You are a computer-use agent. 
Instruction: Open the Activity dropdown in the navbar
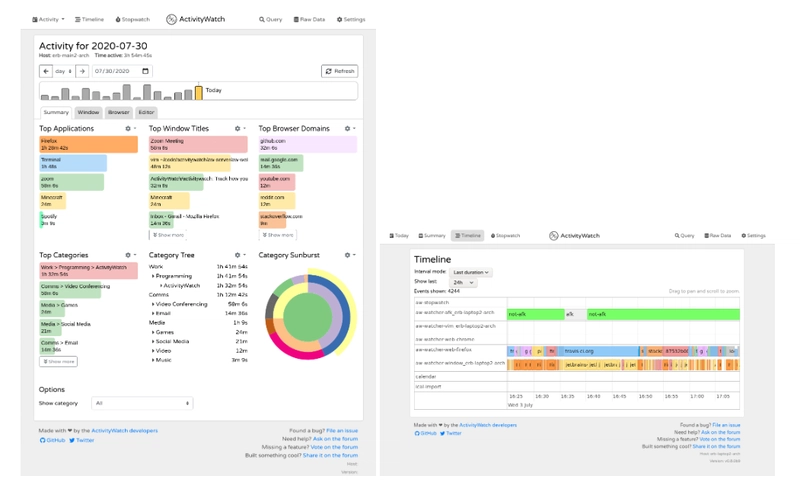48,19
